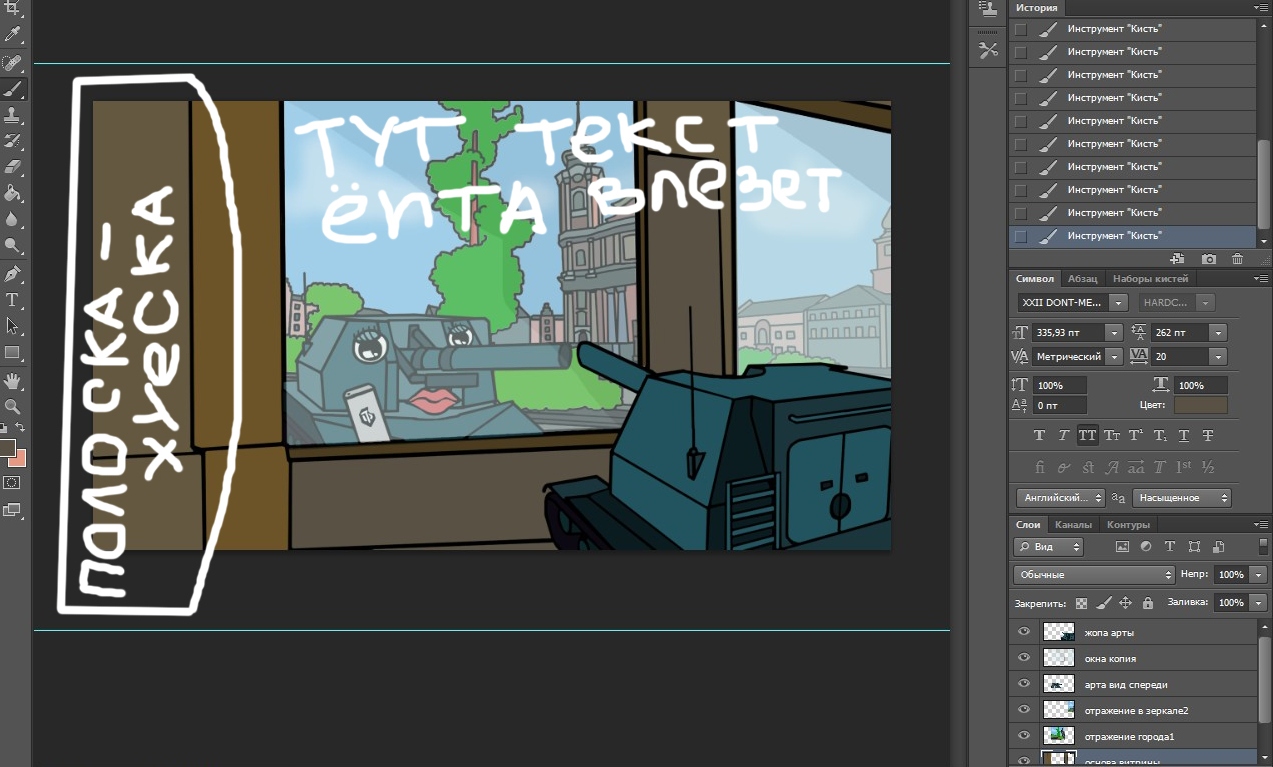Toggle Quick Mask mode
The width and height of the screenshot is (1273, 767).
[x=13, y=482]
